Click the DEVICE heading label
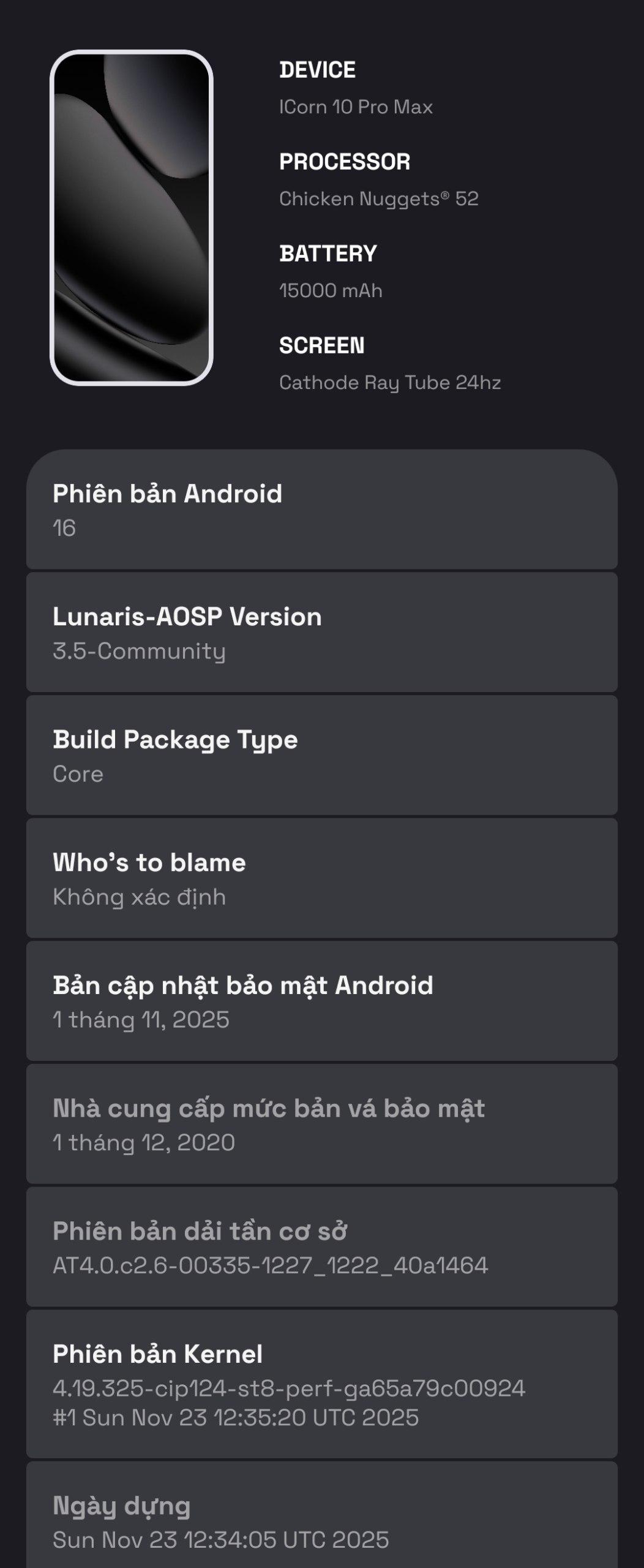 pyautogui.click(x=317, y=70)
